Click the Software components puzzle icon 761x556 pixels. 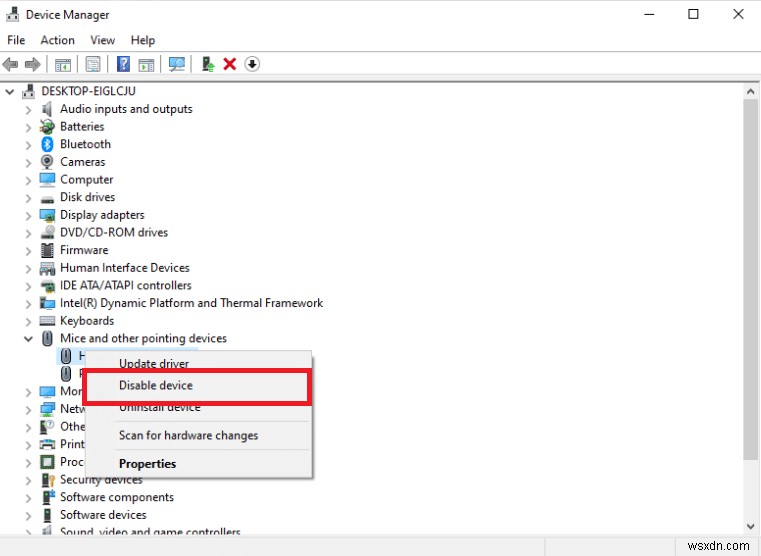[48, 497]
